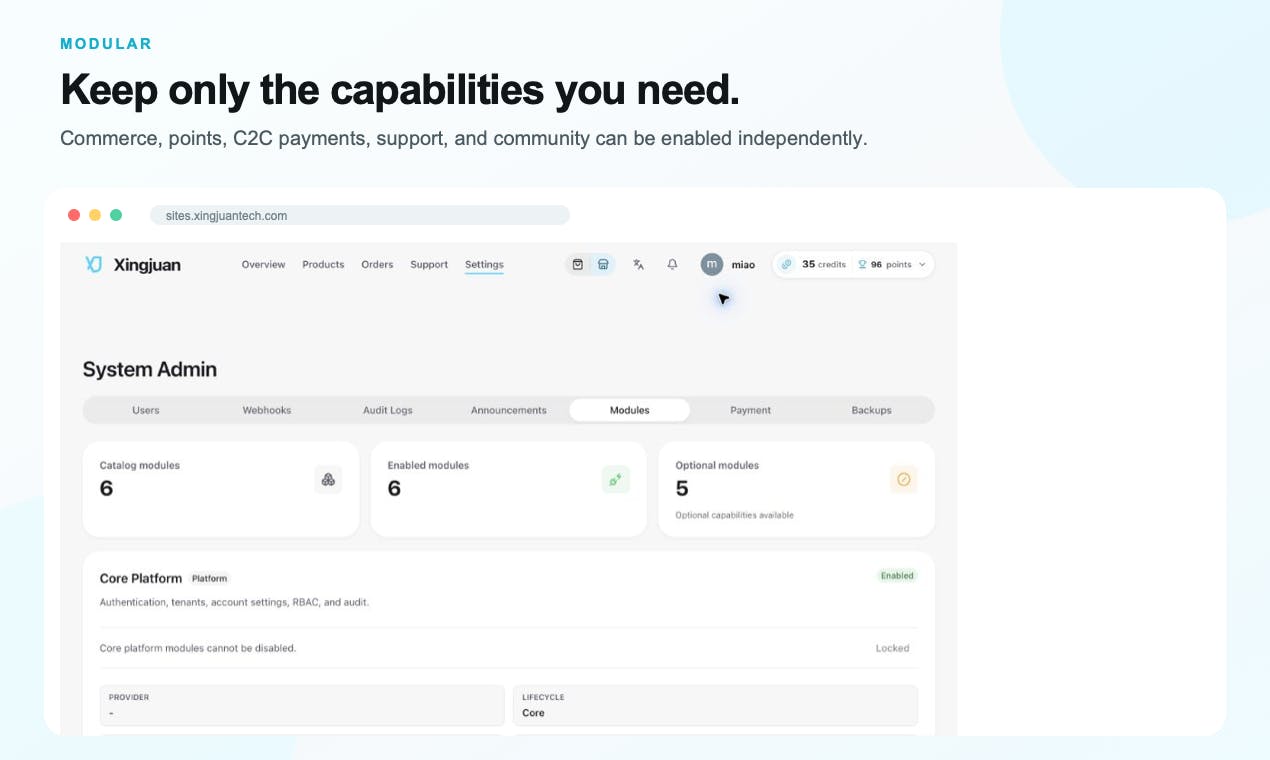The height and width of the screenshot is (760, 1270).
Task: Select the Modules tab
Action: (630, 410)
